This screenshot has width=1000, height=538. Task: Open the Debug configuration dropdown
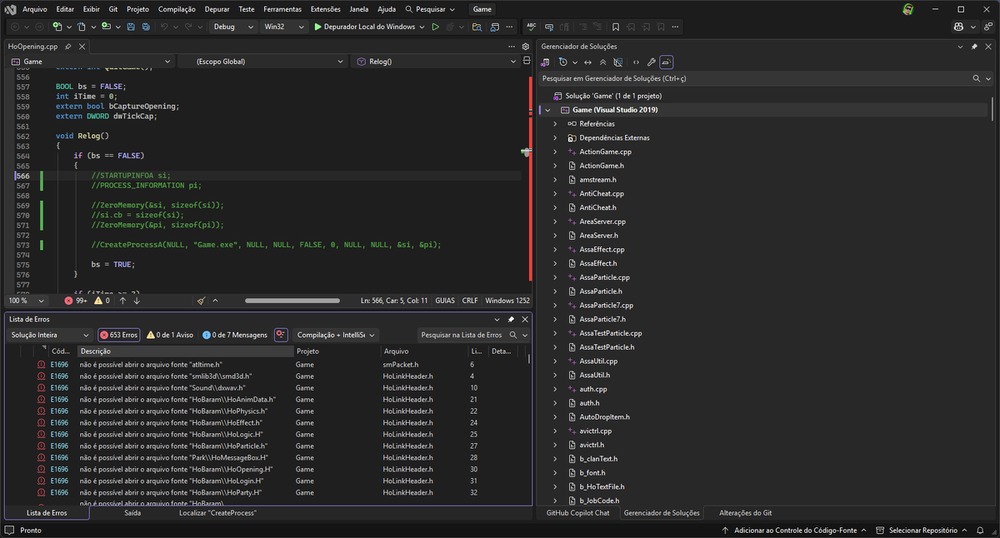tap(231, 27)
